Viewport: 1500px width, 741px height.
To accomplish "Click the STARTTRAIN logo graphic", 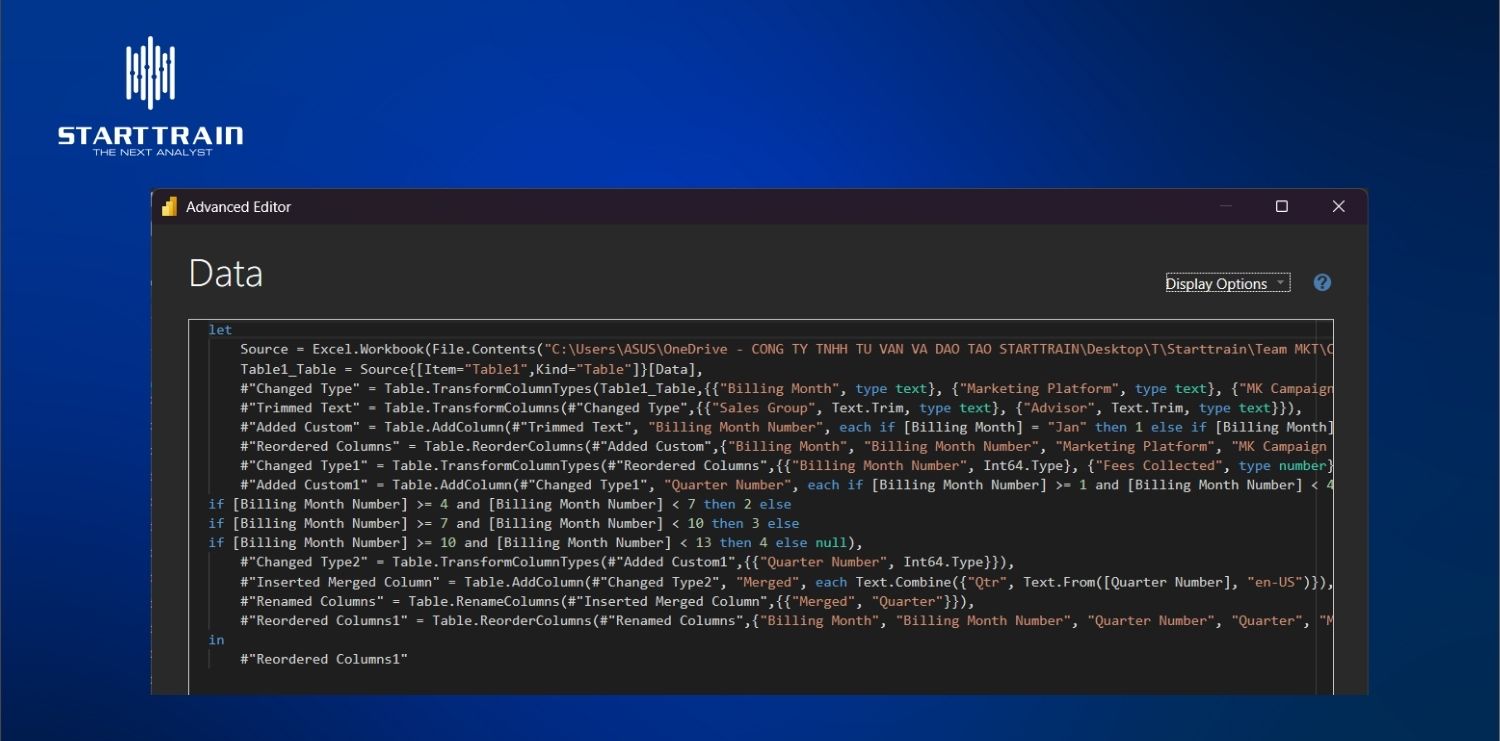I will click(x=148, y=70).
